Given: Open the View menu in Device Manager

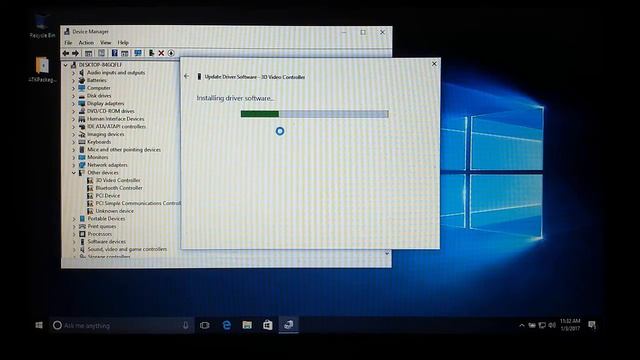Looking at the screenshot, I should 106,42.
